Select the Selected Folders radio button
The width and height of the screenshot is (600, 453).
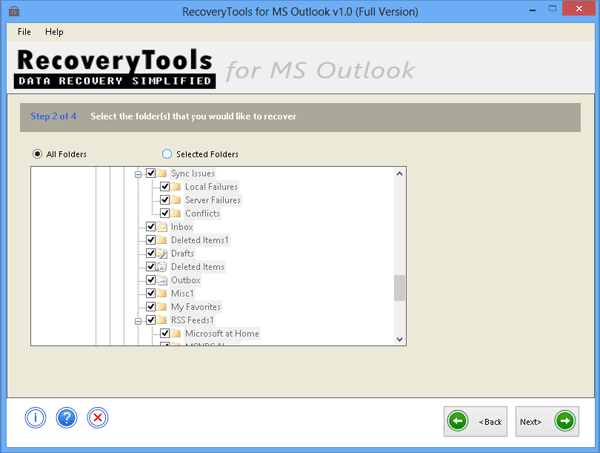pos(167,154)
